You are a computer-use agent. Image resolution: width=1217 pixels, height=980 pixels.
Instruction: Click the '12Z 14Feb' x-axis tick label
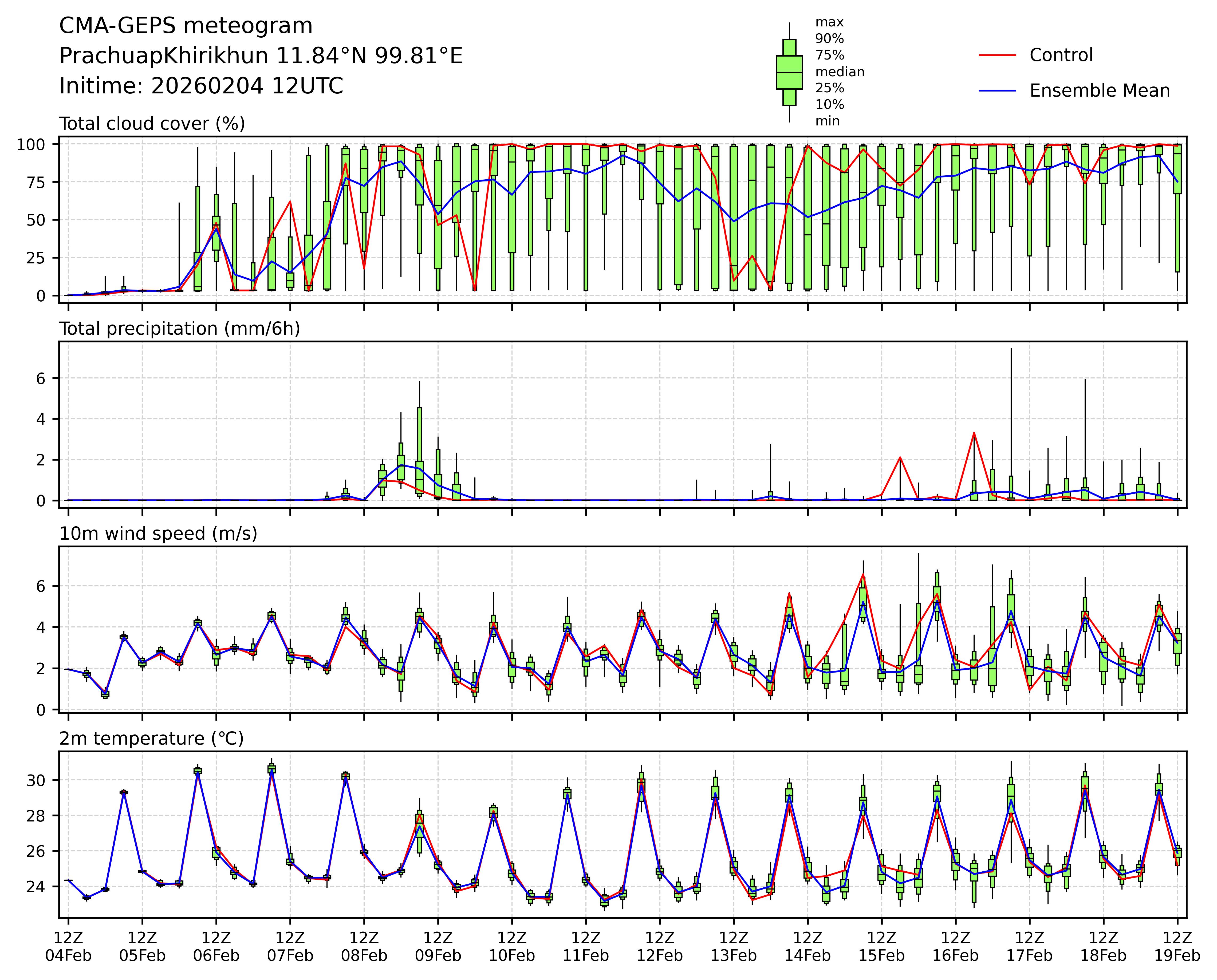tap(807, 946)
